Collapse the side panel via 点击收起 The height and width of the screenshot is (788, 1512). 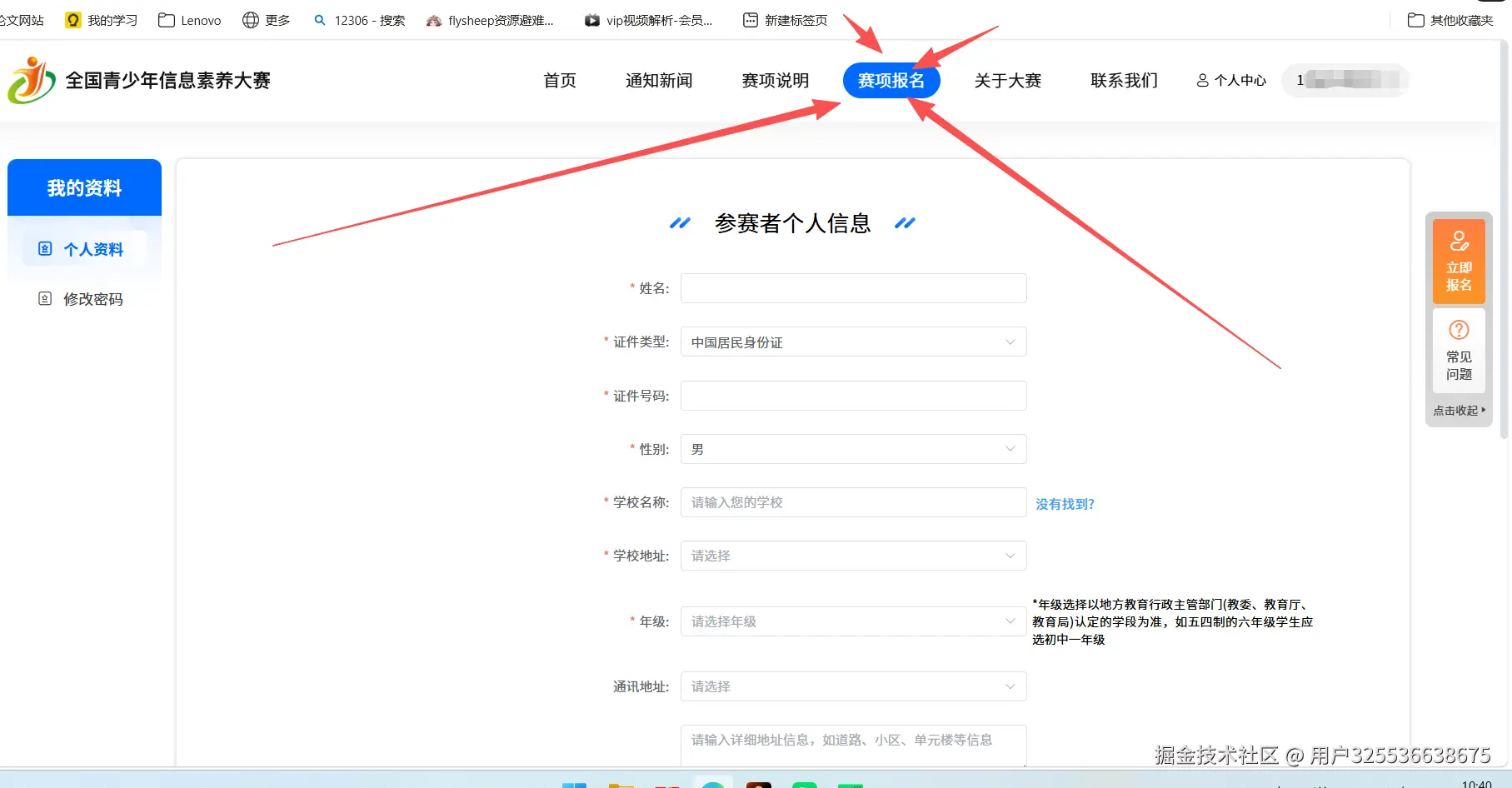pos(1459,411)
